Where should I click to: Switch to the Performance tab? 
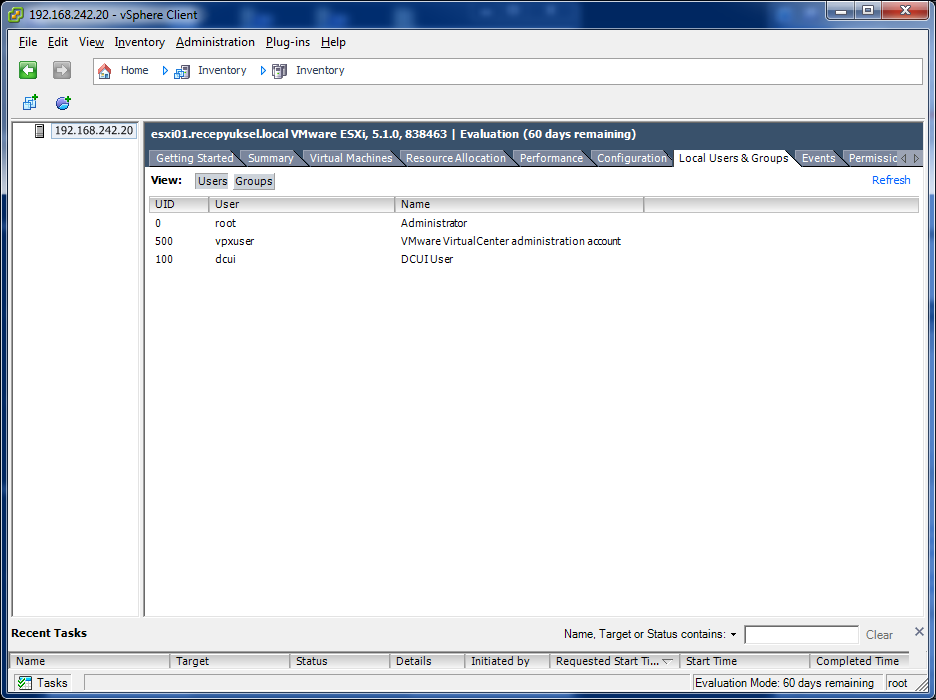552,158
